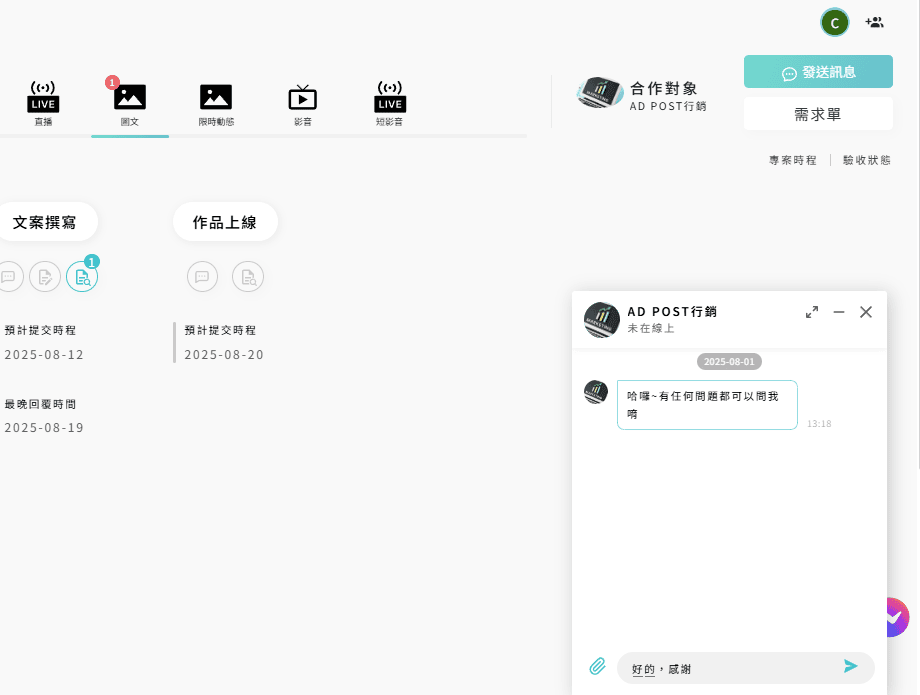
Task: Open the 需求單 button
Action: click(x=818, y=114)
